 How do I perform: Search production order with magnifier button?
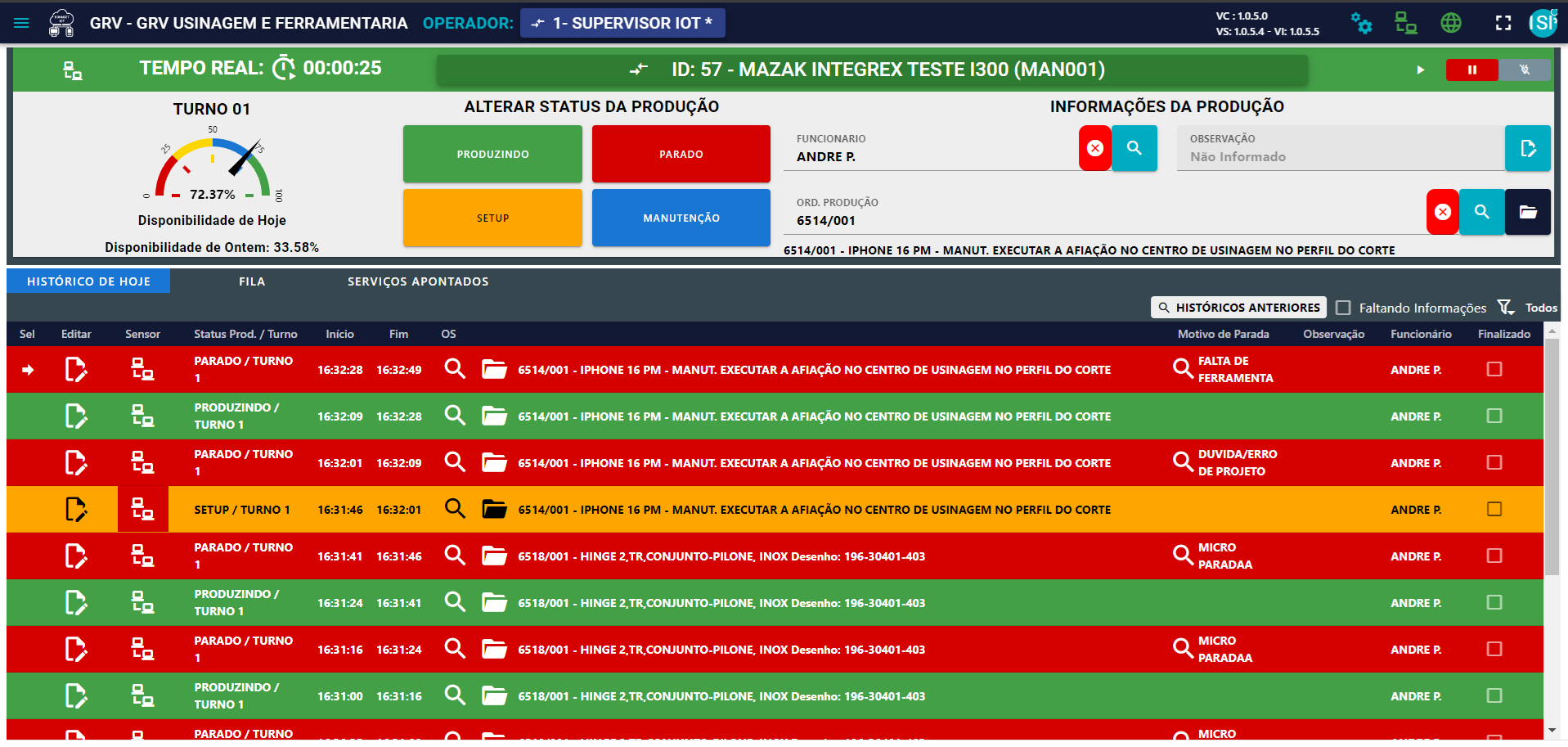point(1482,212)
